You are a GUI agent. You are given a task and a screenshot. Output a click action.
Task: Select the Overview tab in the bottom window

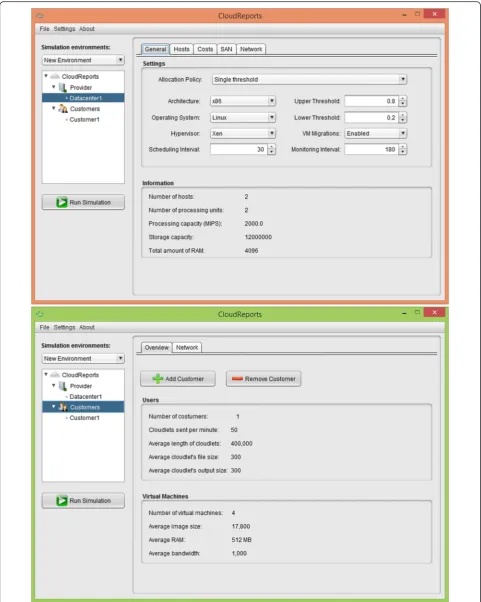pos(156,347)
